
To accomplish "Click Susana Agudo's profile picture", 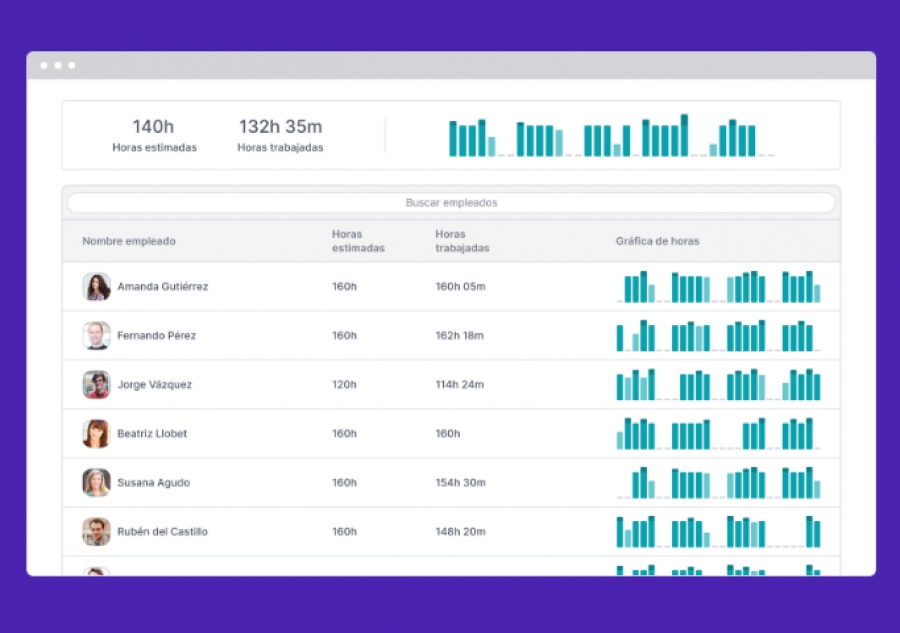I will [96, 483].
